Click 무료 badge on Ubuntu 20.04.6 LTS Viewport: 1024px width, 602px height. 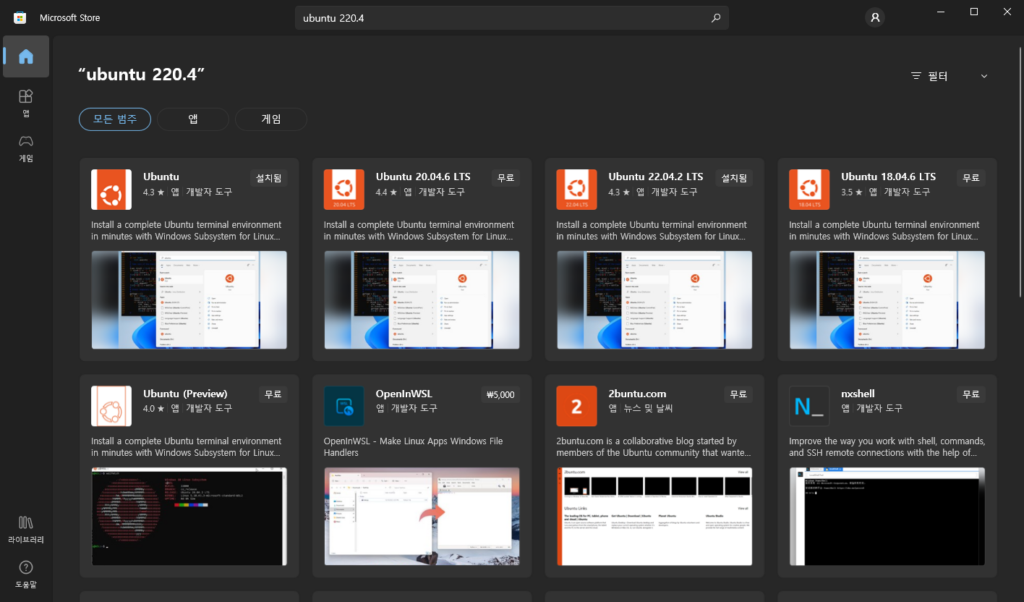(x=505, y=178)
